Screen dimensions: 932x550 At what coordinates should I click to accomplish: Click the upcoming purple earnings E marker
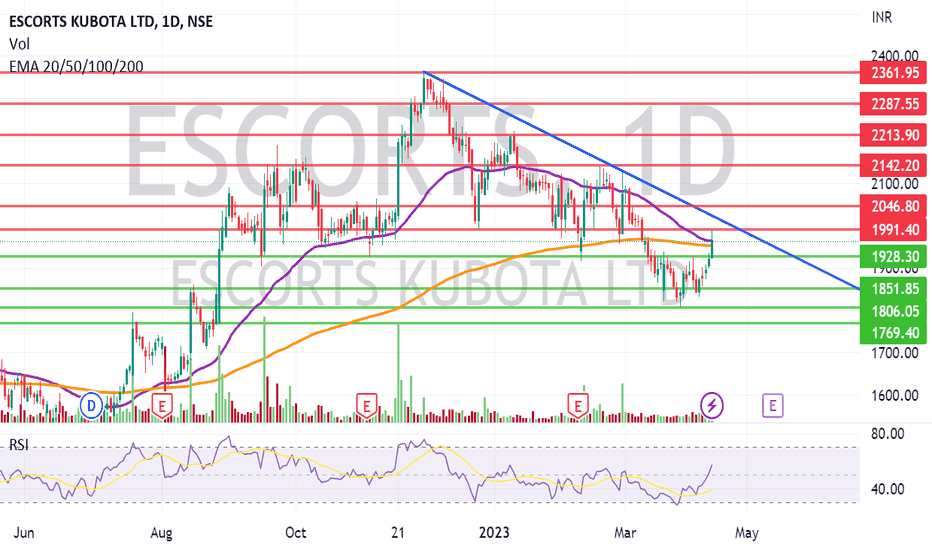pyautogui.click(x=773, y=406)
